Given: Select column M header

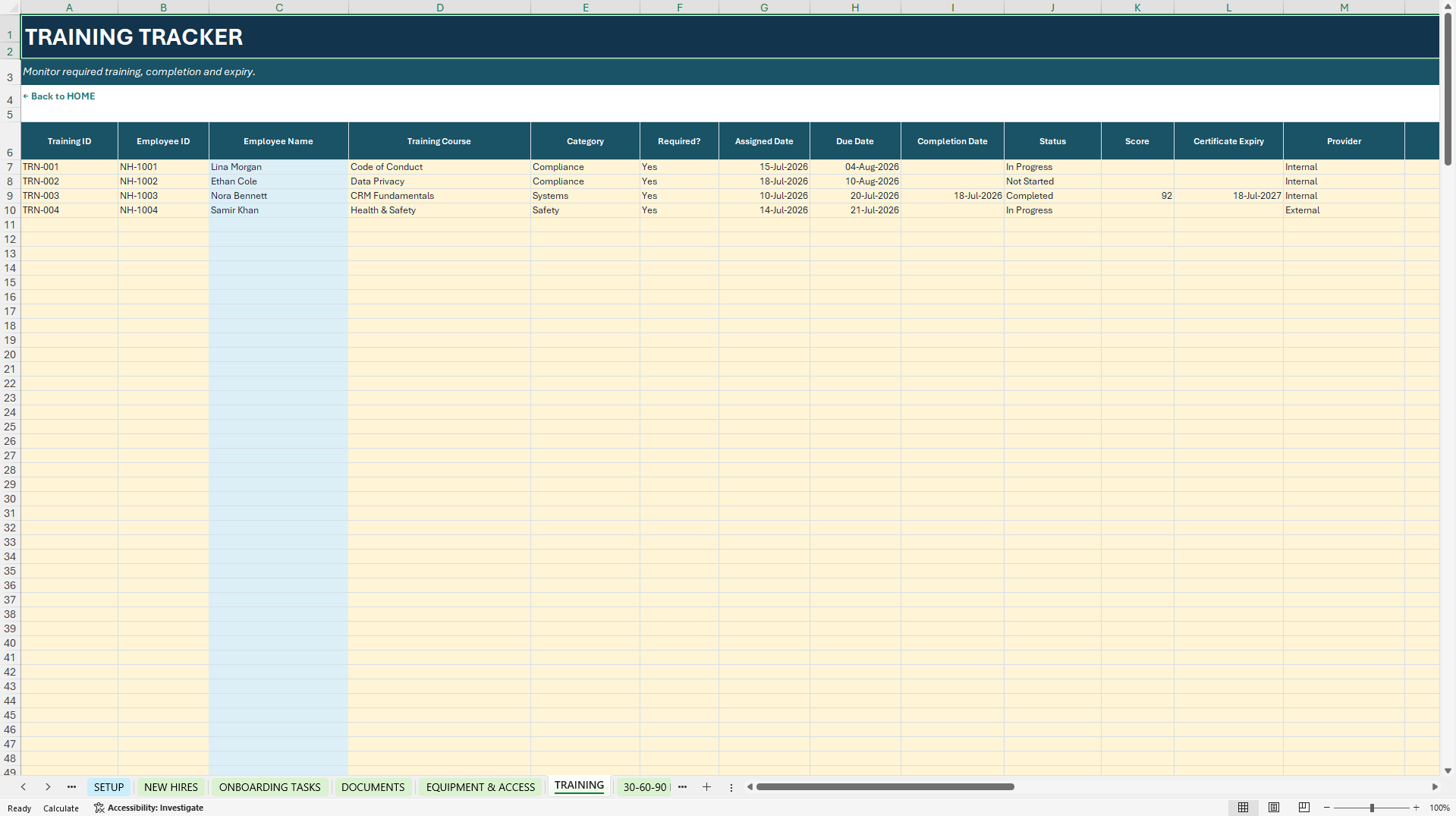Looking at the screenshot, I should (1344, 7).
